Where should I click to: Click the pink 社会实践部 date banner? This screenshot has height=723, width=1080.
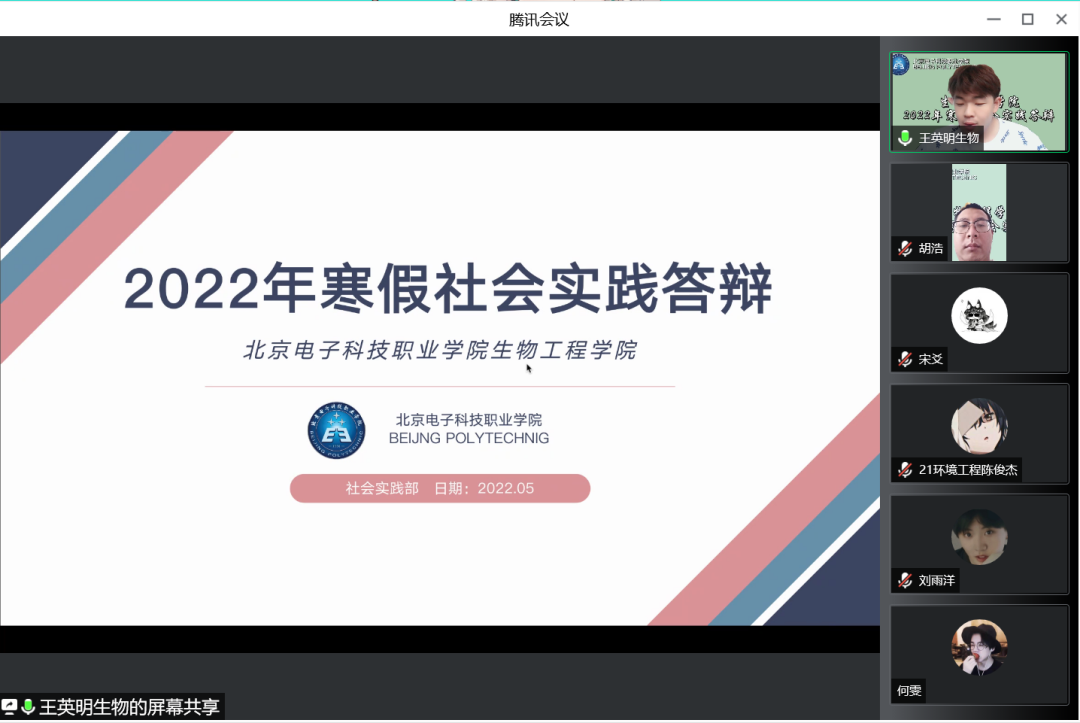tap(440, 488)
